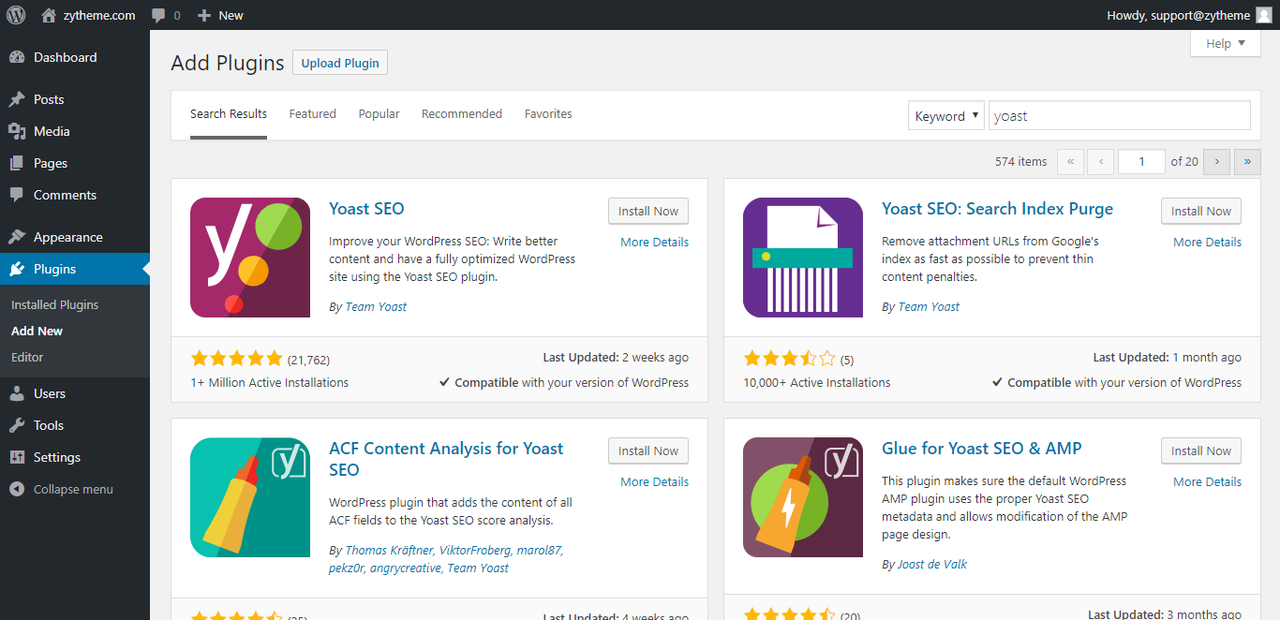Visit the zytheme.com site home icon
Image resolution: width=1280 pixels, height=620 pixels.
pos(49,15)
